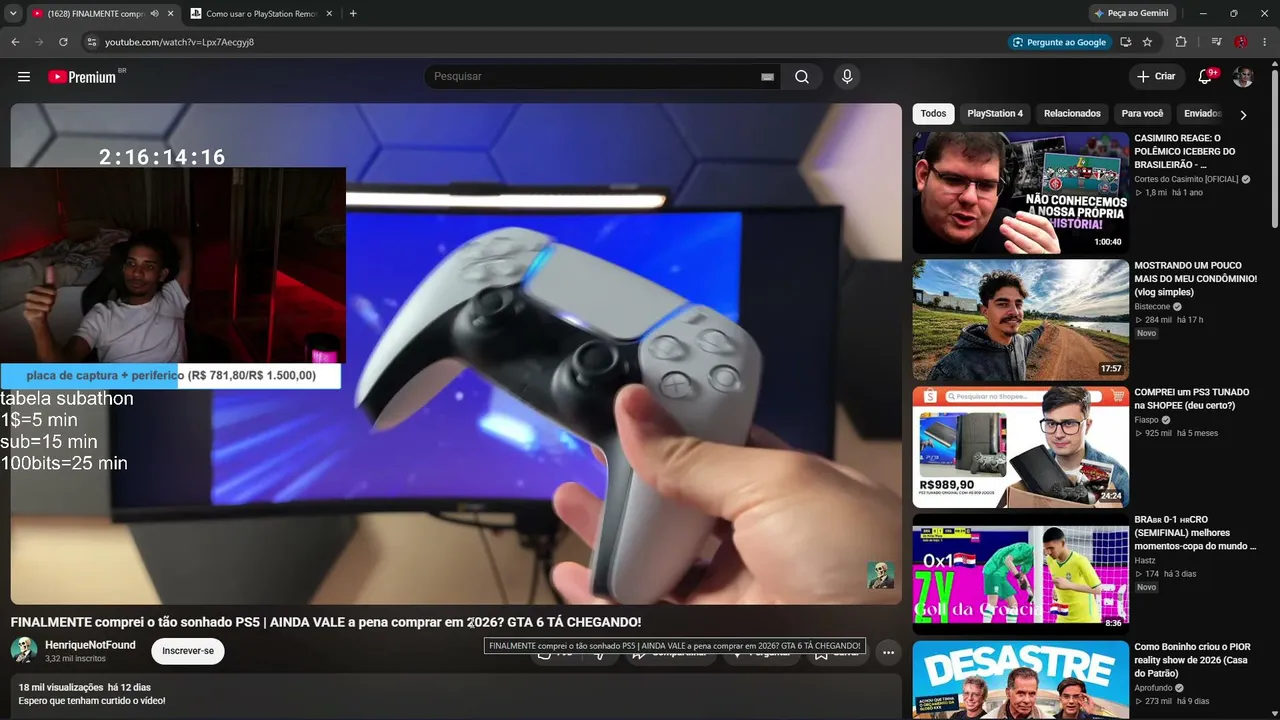Bookmark this page with the star
The width and height of the screenshot is (1280, 720).
coord(1147,42)
